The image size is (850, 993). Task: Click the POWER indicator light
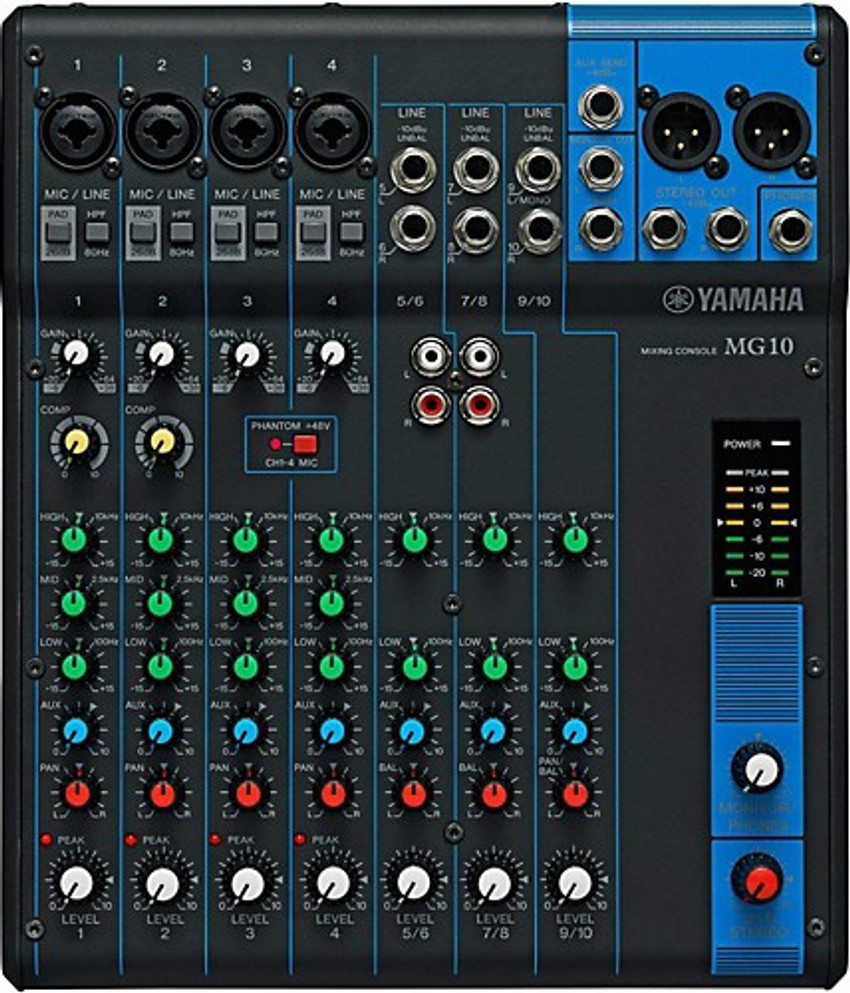pyautogui.click(x=782, y=444)
